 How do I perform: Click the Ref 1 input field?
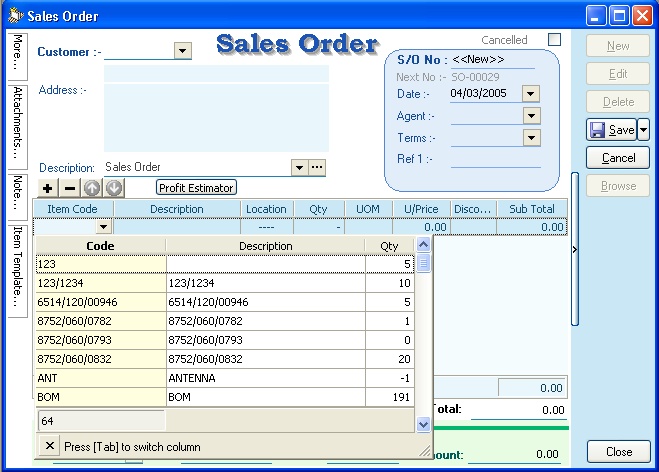click(x=495, y=159)
